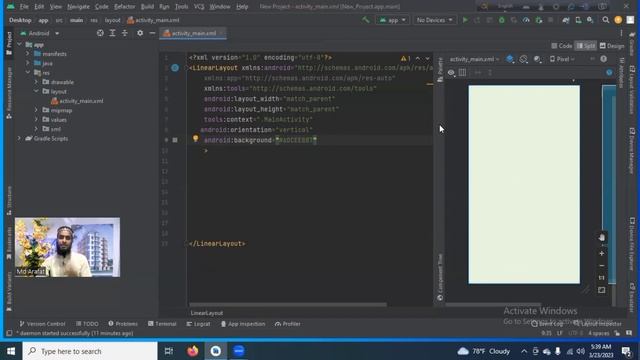Click zoom to fit screen icon

pos(602,290)
